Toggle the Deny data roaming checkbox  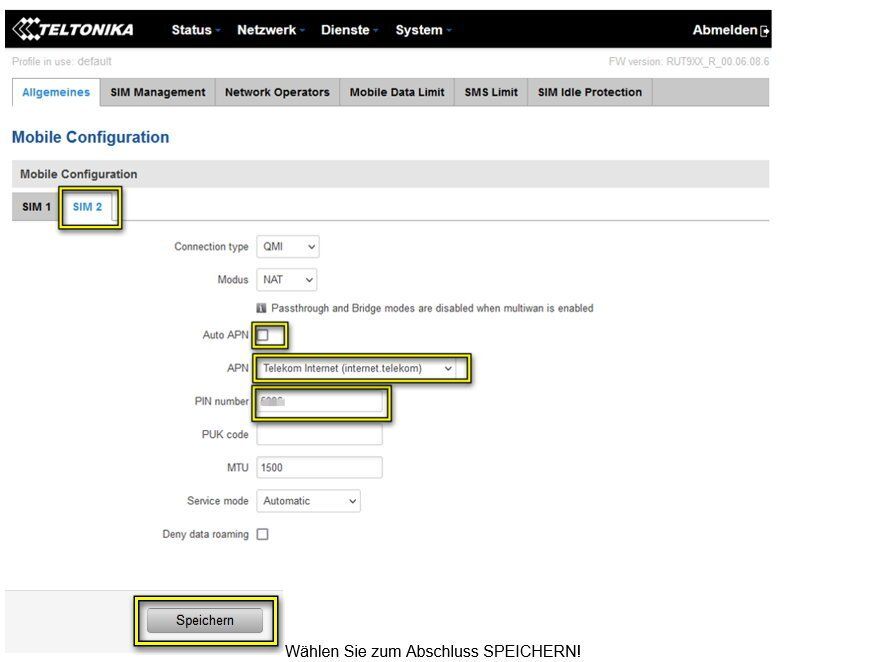point(263,534)
